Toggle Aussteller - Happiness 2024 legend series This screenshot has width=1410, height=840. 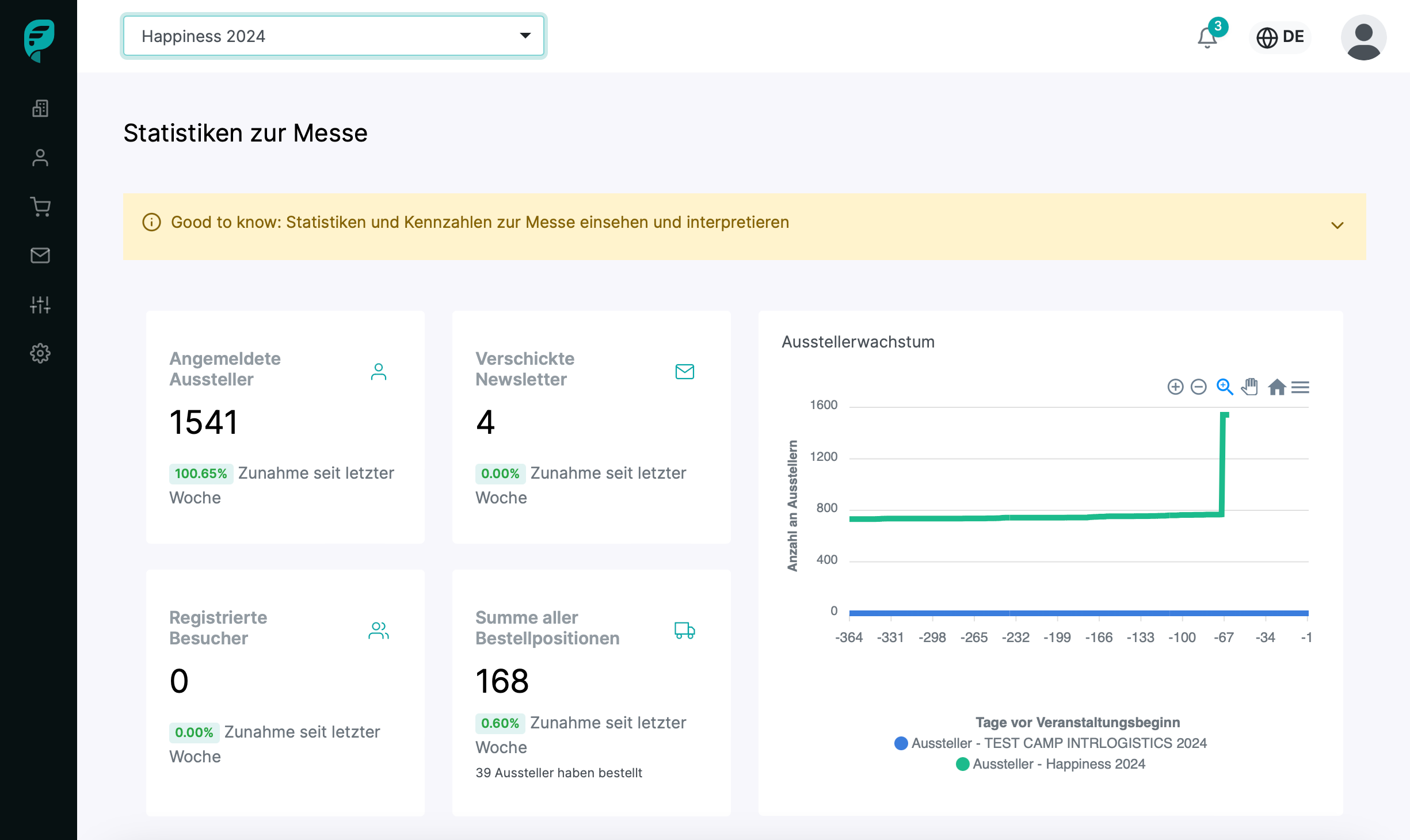tap(1050, 764)
